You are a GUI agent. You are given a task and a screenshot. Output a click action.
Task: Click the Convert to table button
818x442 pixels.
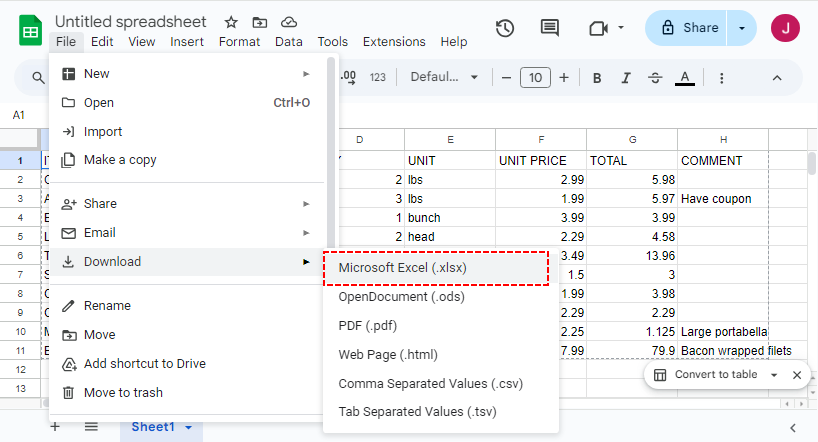[x=705, y=375]
